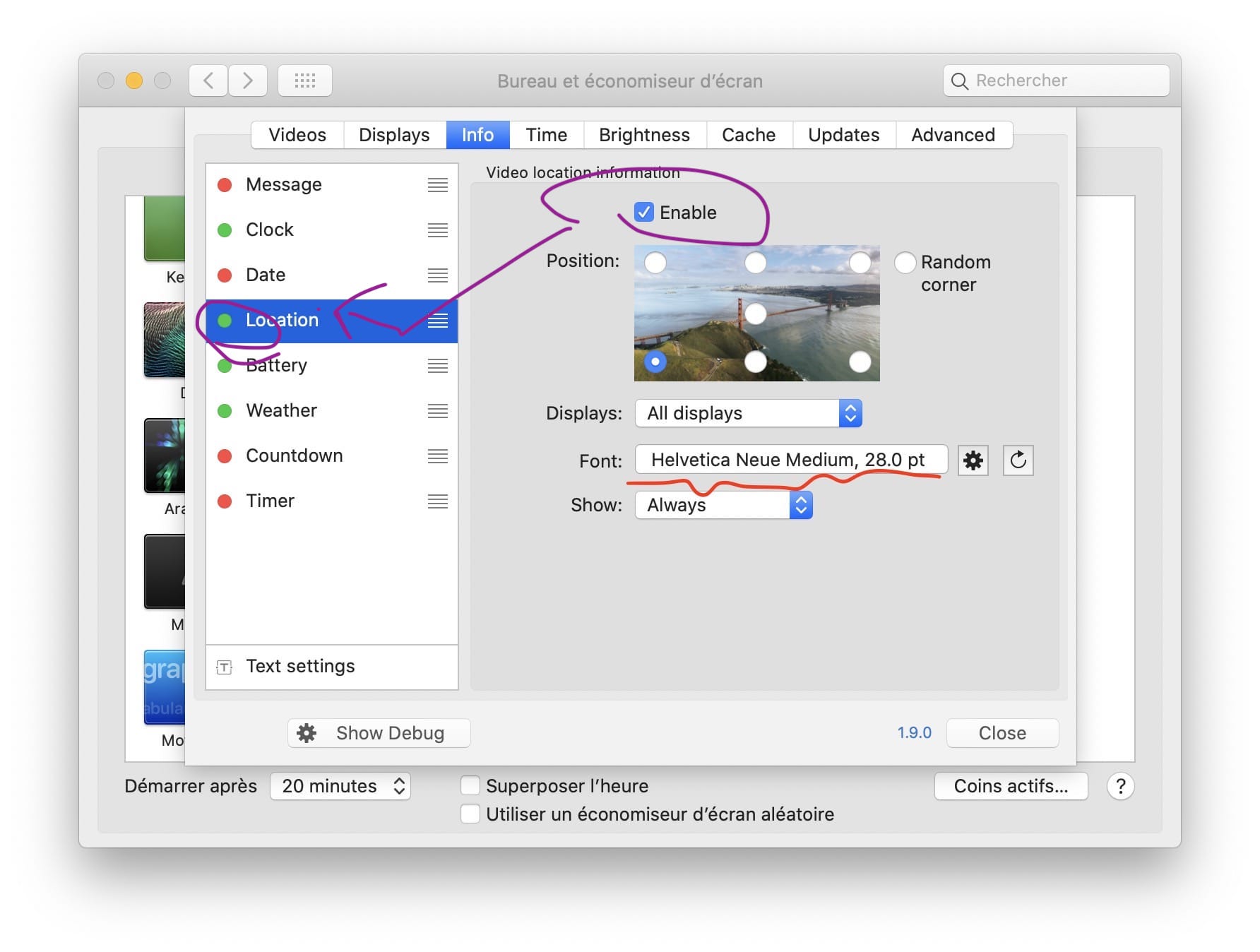Switch to the Displays tab

pyautogui.click(x=394, y=135)
